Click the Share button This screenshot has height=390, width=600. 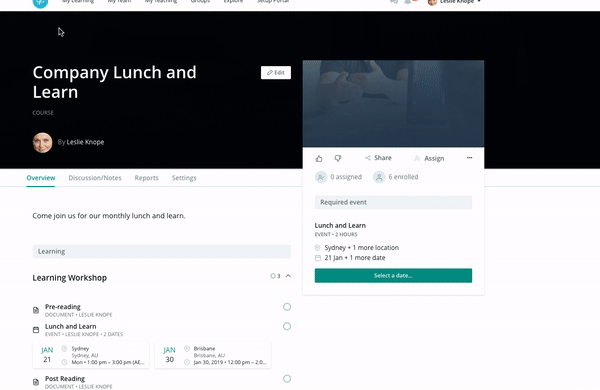(x=378, y=158)
